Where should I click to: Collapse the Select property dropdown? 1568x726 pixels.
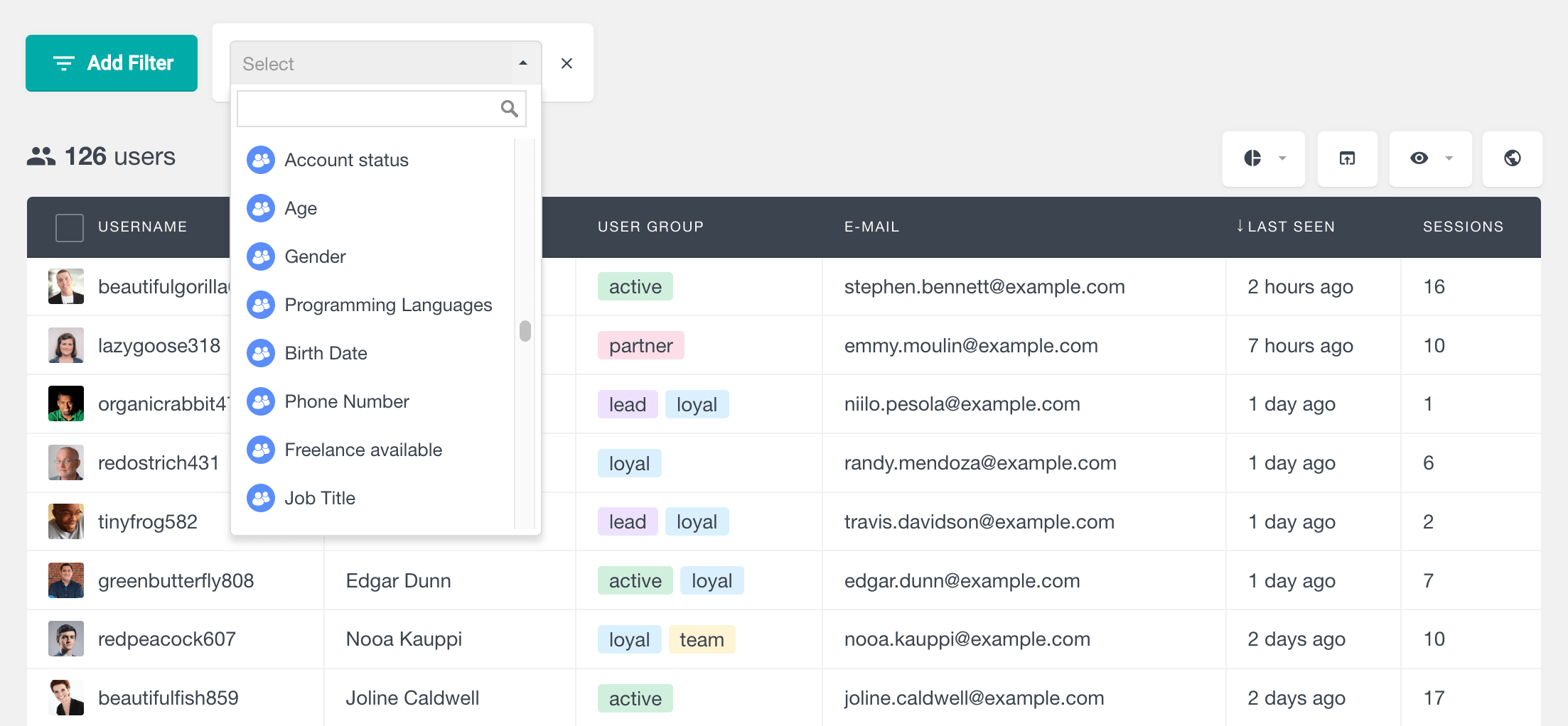523,63
